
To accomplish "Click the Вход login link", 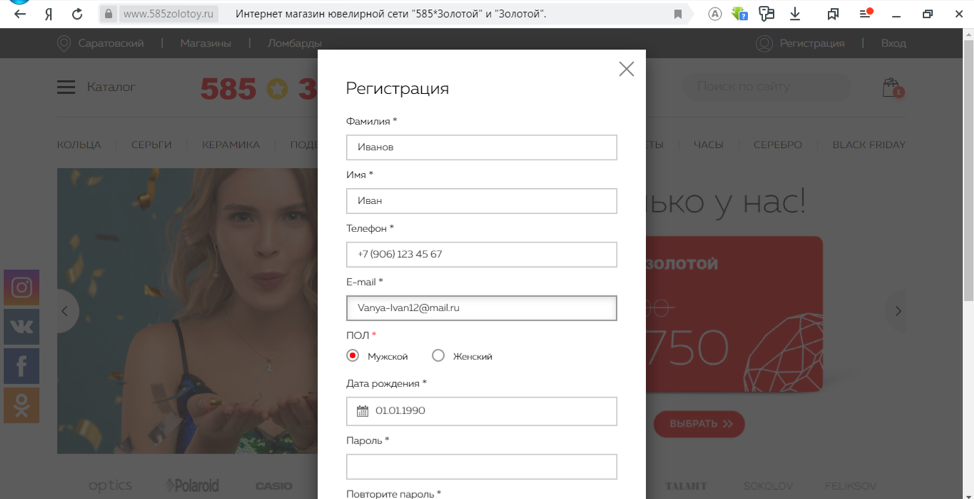I will pyautogui.click(x=893, y=43).
